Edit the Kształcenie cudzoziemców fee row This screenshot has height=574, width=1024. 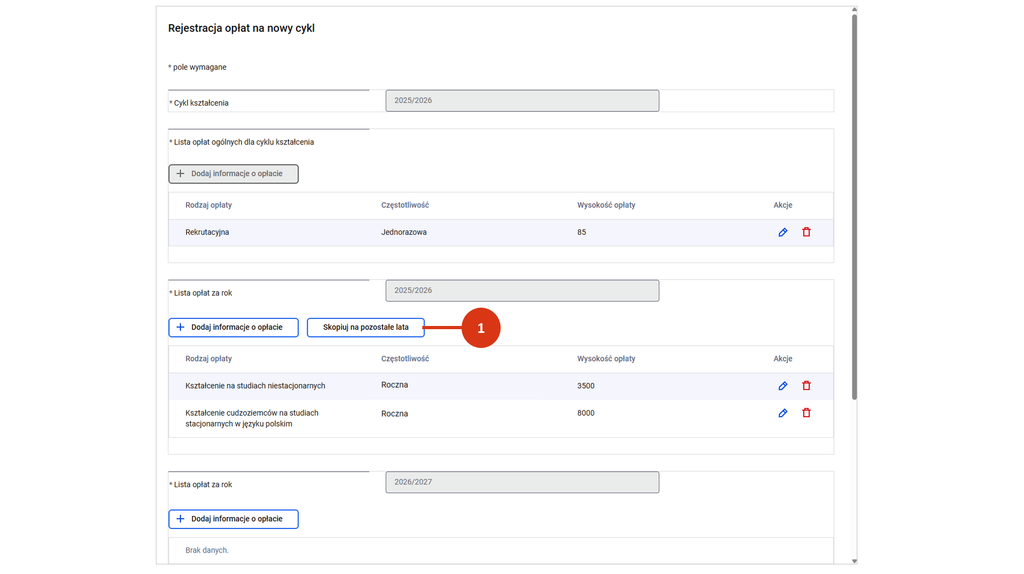[x=782, y=413]
